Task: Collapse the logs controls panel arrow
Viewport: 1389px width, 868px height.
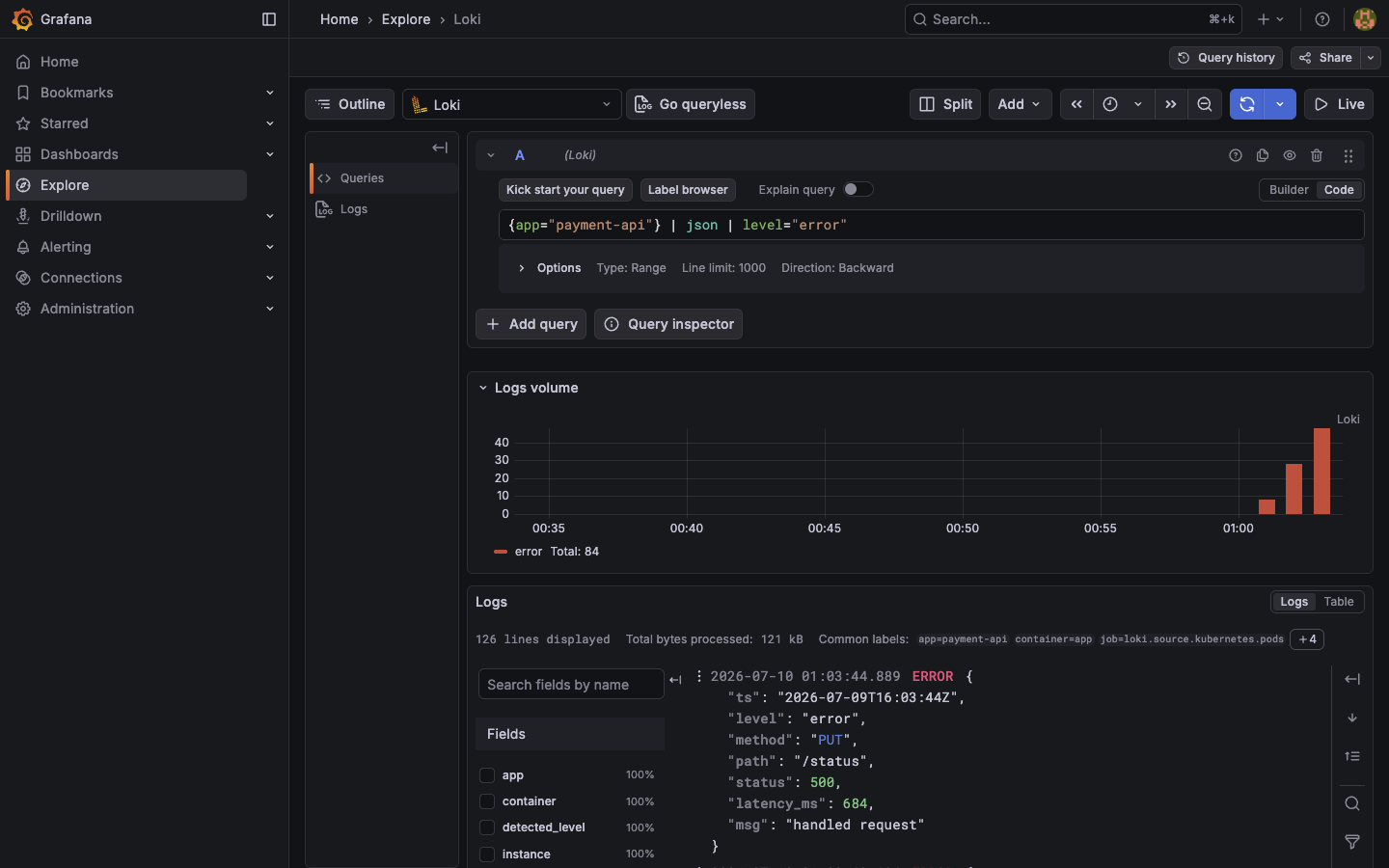Action: 1352,679
